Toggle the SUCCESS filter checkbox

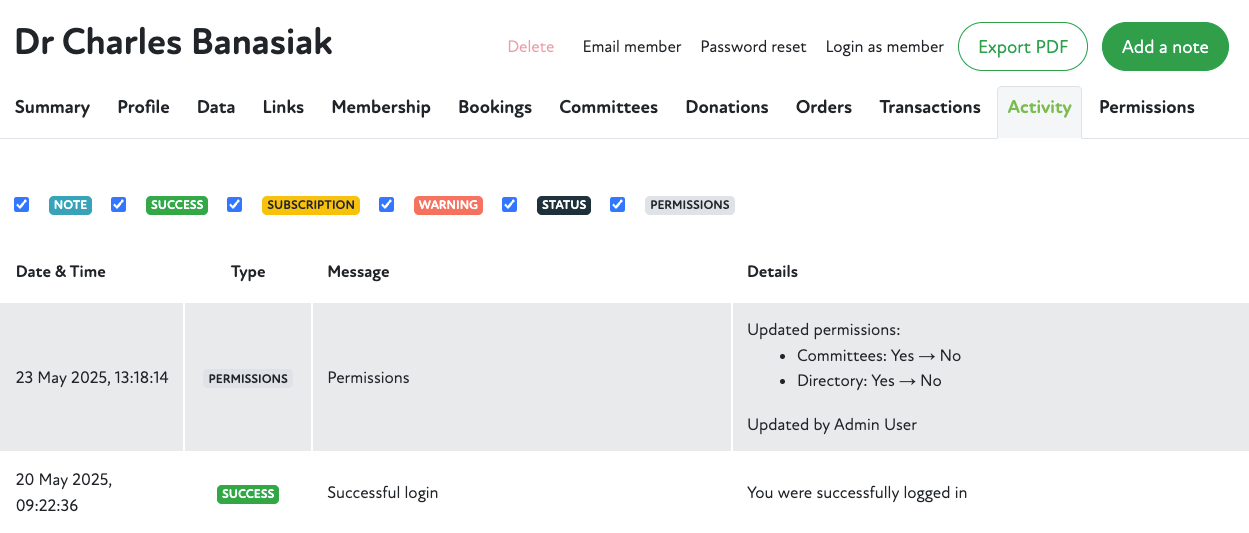coord(119,205)
